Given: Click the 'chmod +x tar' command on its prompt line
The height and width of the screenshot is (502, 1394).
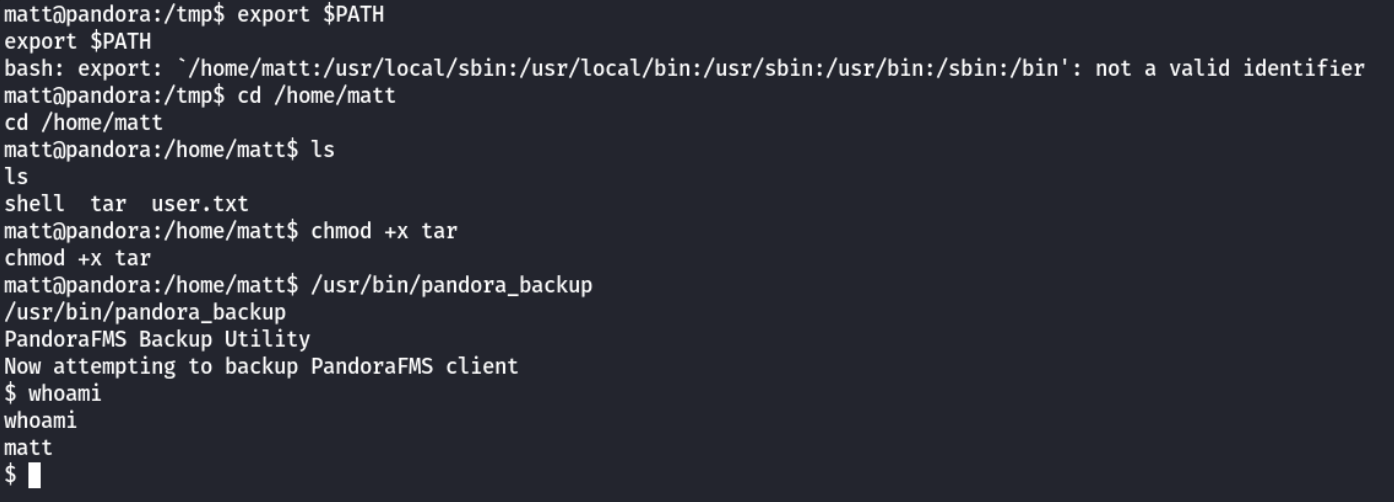Looking at the screenshot, I should tap(384, 231).
